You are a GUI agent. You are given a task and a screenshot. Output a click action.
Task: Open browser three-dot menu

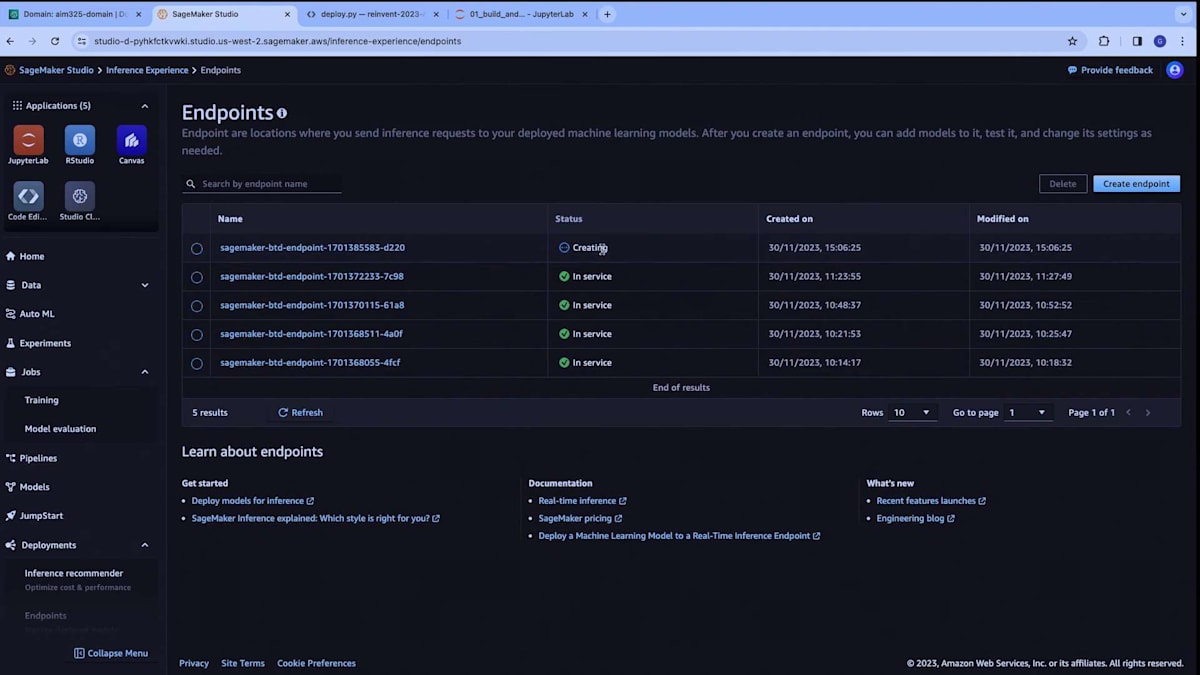click(x=1183, y=41)
